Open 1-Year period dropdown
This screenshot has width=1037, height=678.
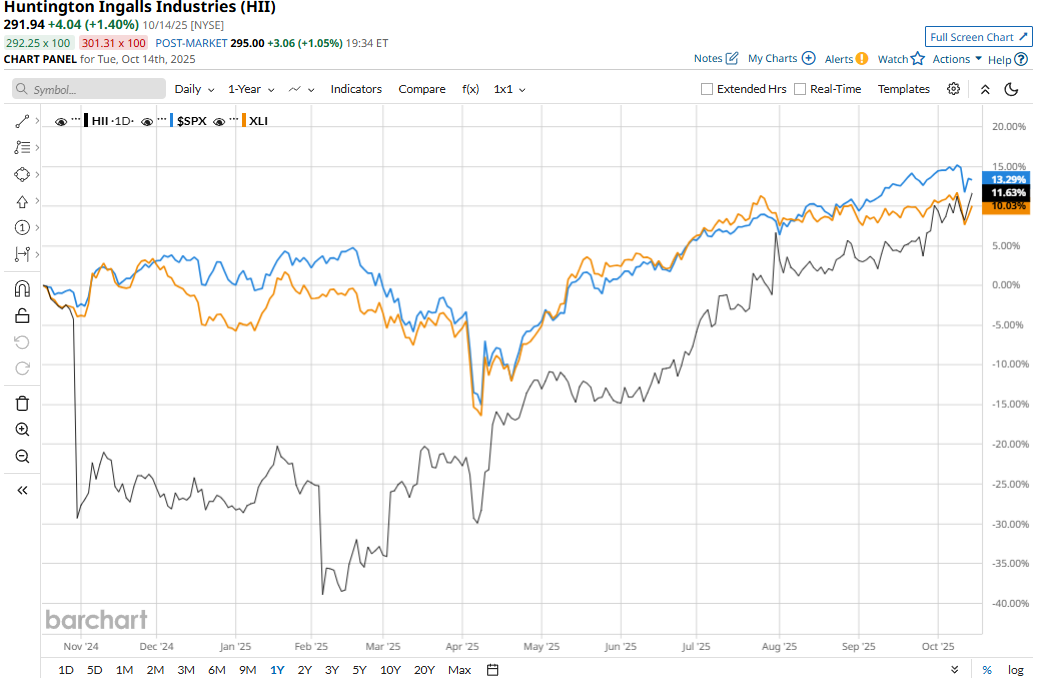tap(251, 89)
